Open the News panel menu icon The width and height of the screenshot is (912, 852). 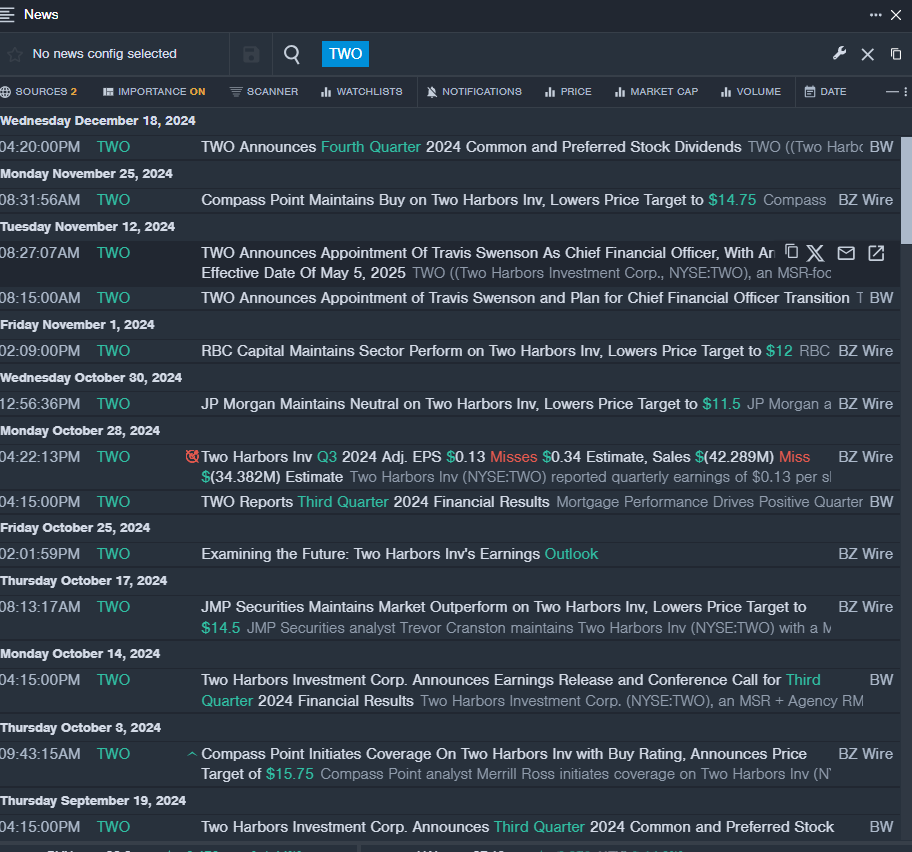point(7,15)
